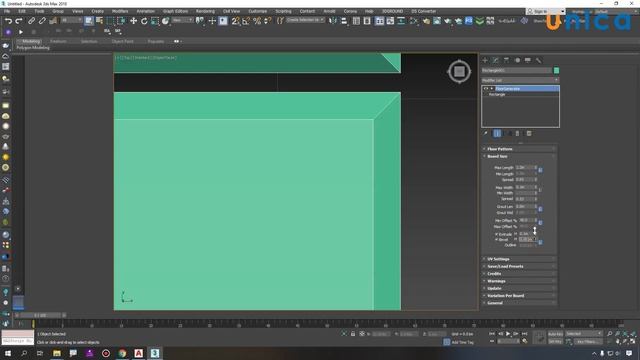
Task: Click the Remove Modifier trash icon
Action: click(518, 133)
